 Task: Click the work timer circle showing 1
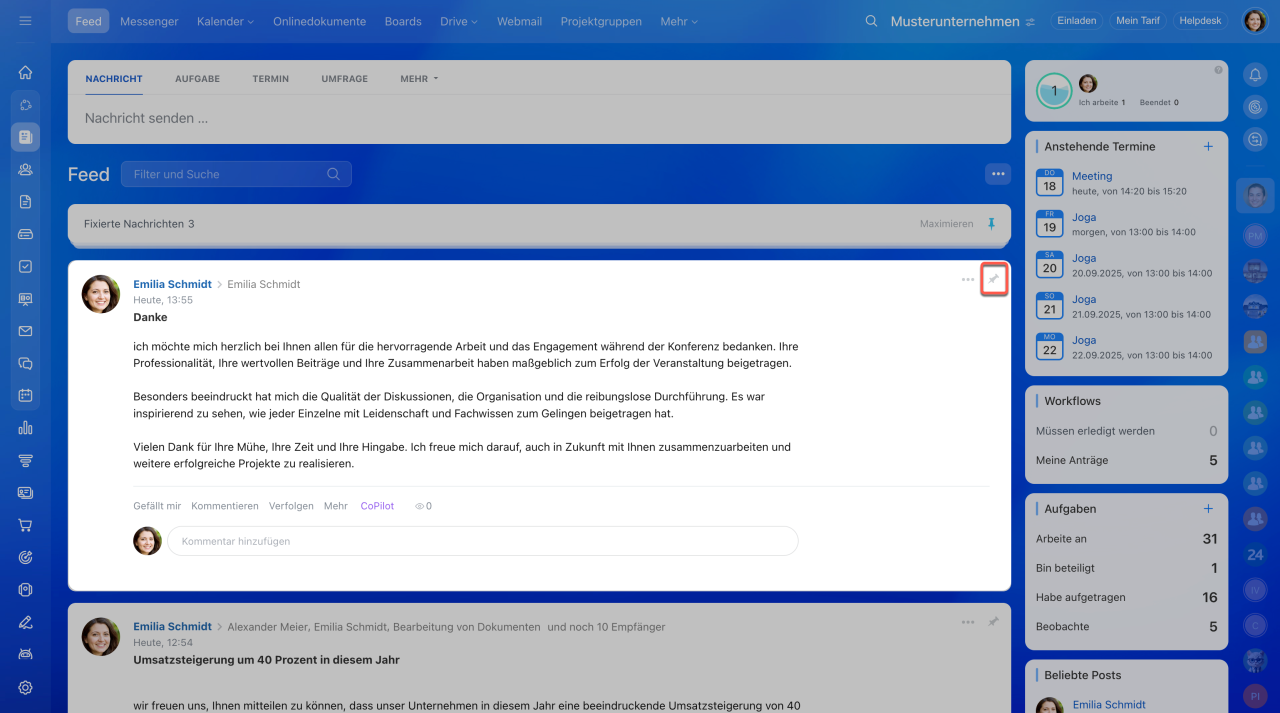click(x=1054, y=91)
